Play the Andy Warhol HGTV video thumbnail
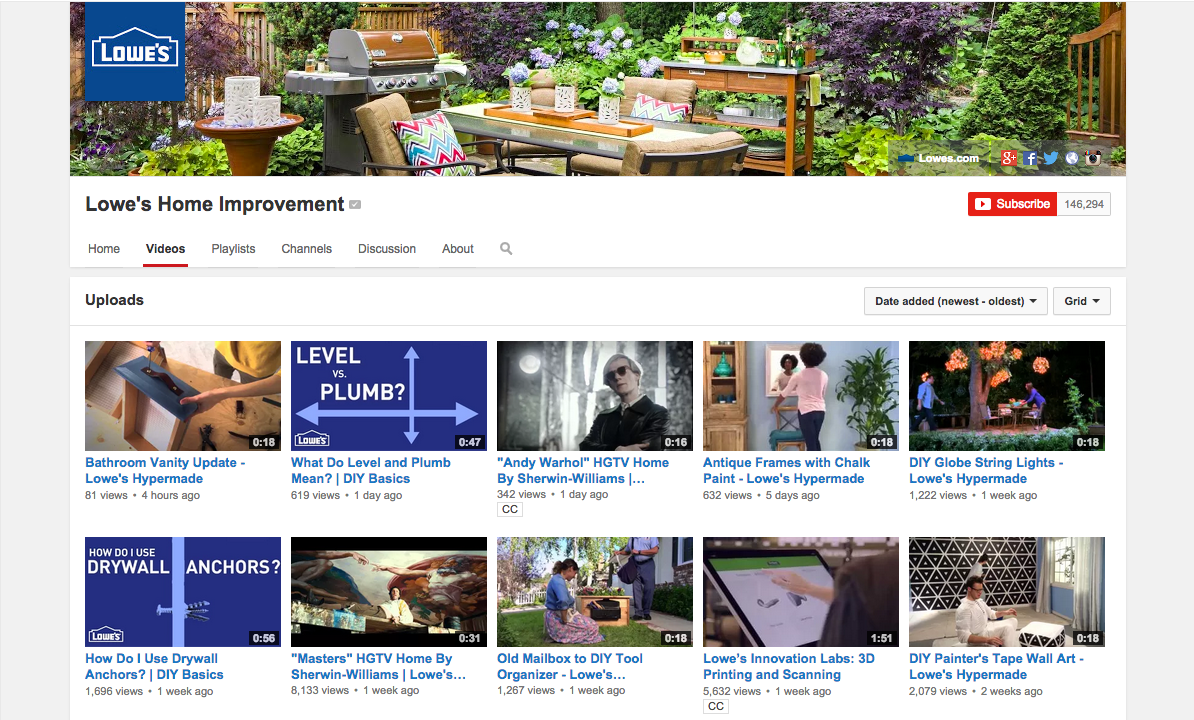 (x=595, y=396)
